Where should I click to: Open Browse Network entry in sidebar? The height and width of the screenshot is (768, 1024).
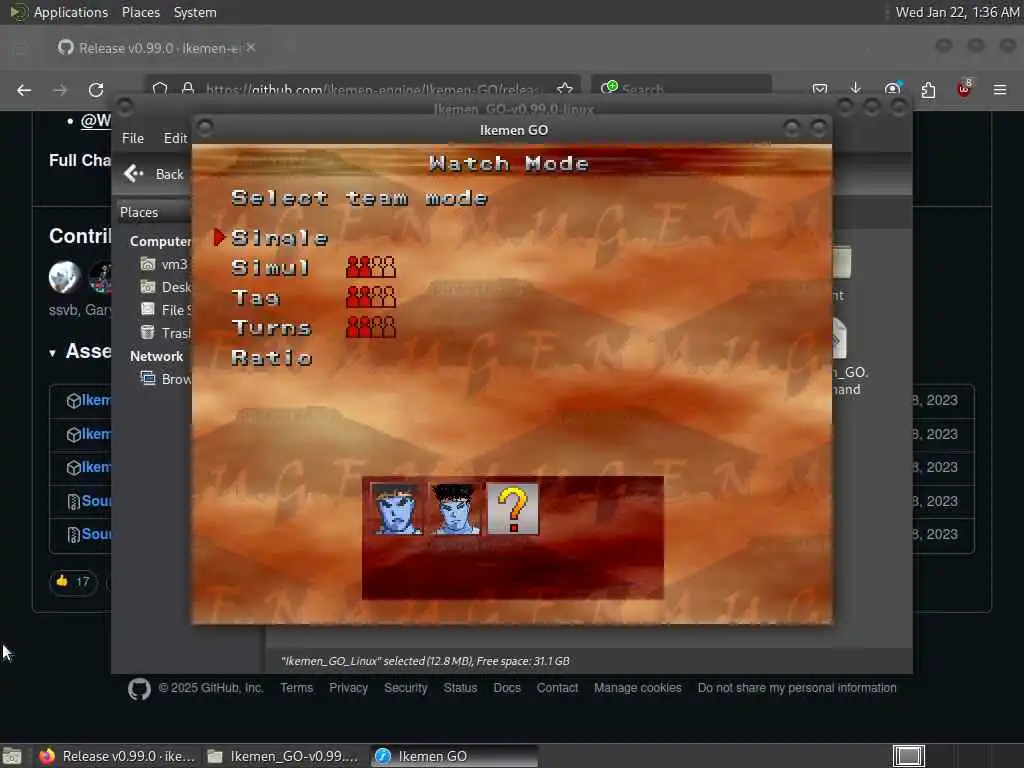click(165, 379)
